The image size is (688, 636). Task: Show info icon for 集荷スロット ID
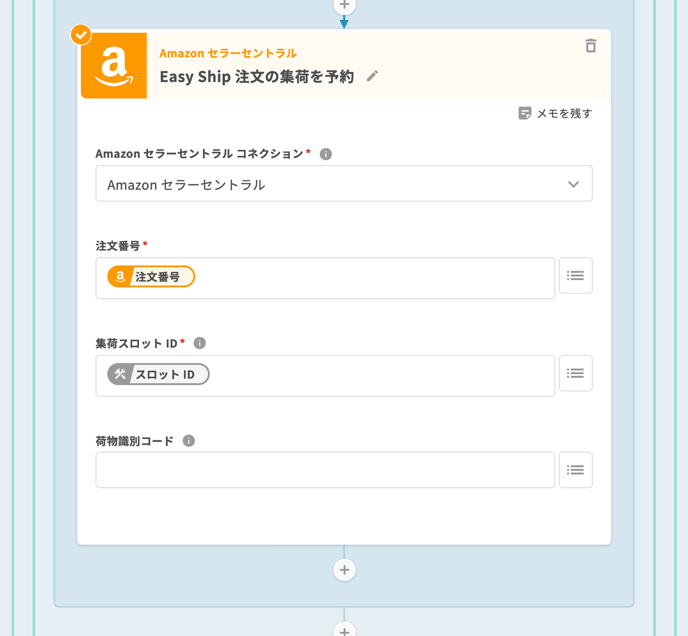point(200,343)
